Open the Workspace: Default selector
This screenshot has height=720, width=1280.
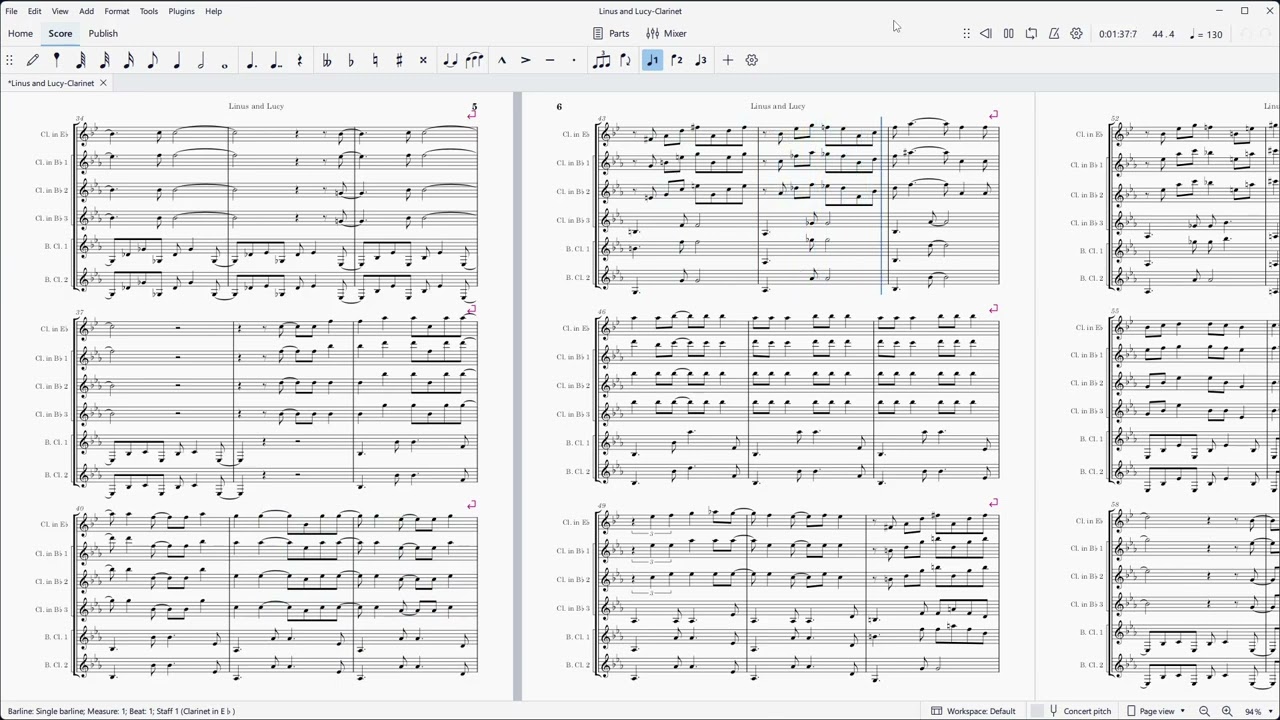pos(973,711)
